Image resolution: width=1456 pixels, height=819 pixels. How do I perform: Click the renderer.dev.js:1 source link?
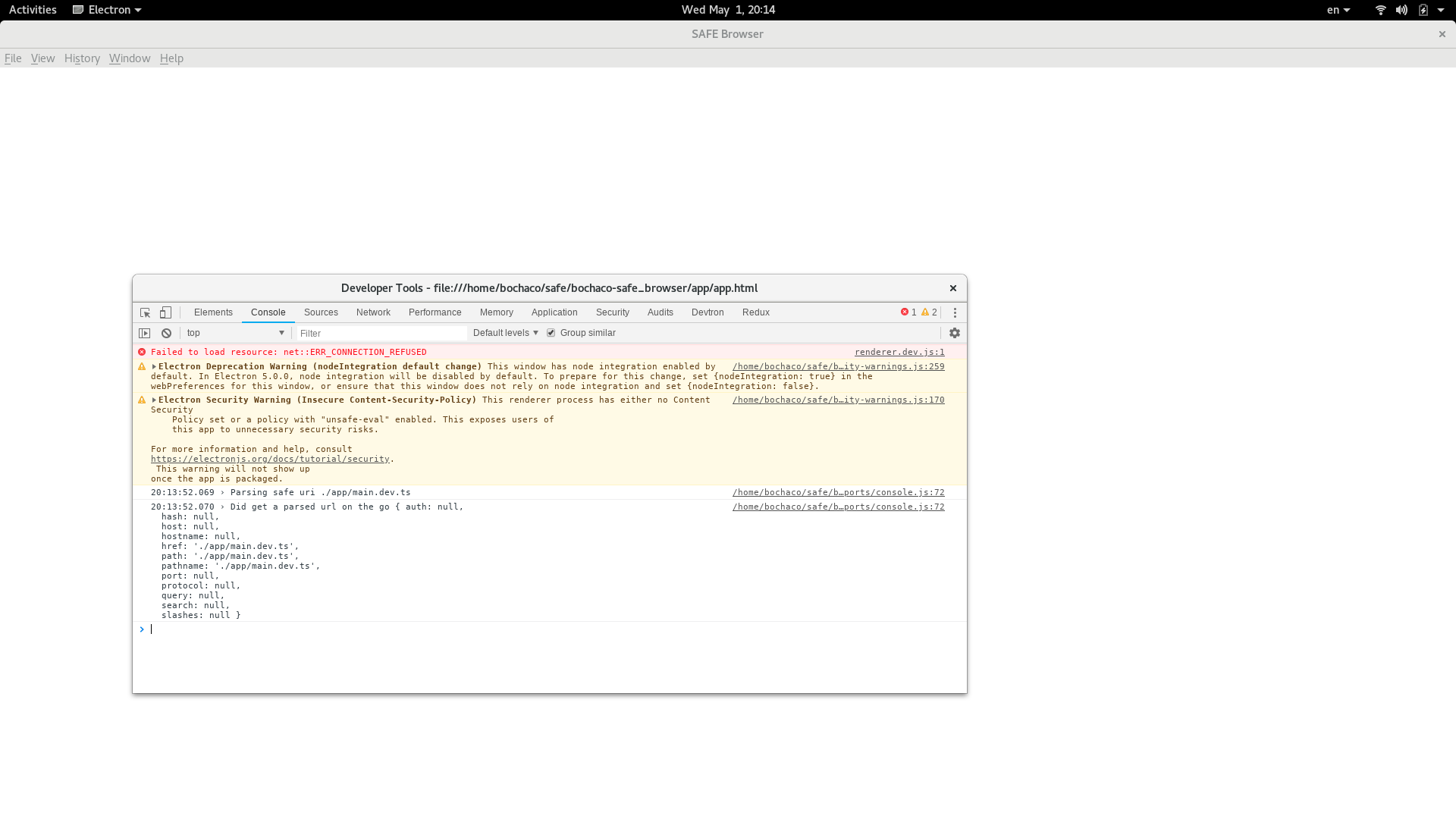[x=899, y=351]
